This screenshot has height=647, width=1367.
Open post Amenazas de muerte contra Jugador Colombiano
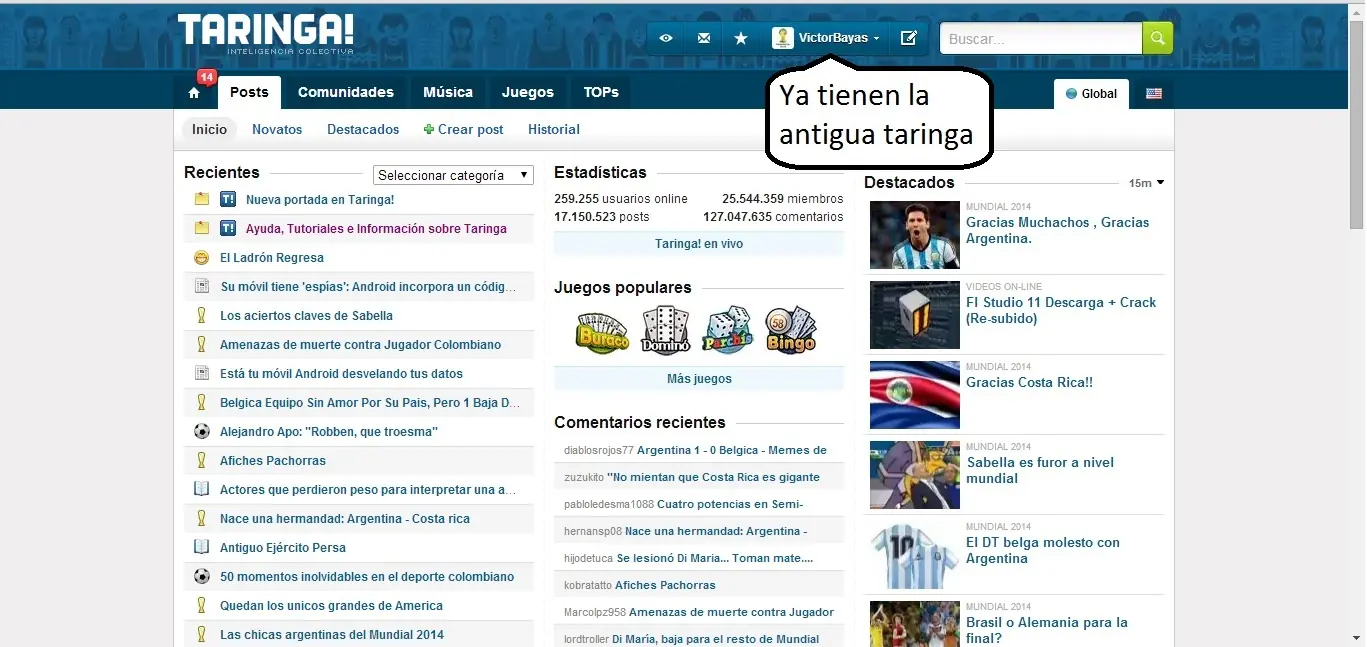coord(360,344)
